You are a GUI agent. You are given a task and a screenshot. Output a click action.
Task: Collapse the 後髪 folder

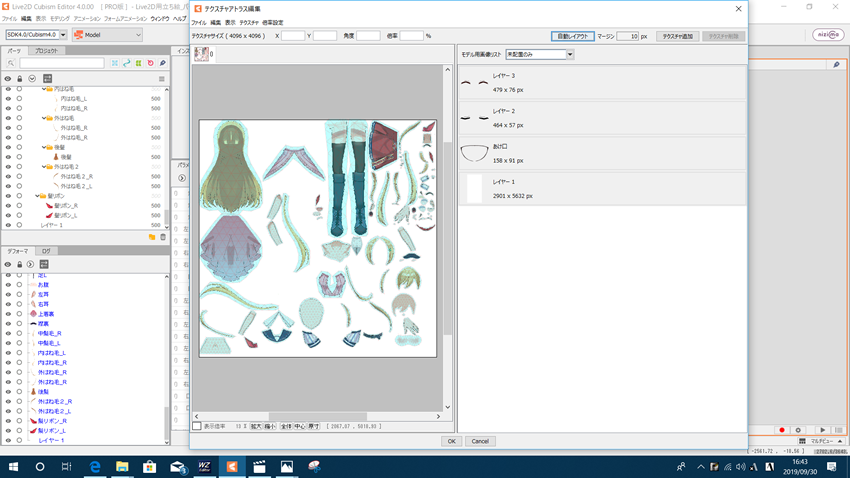pyautogui.click(x=44, y=147)
